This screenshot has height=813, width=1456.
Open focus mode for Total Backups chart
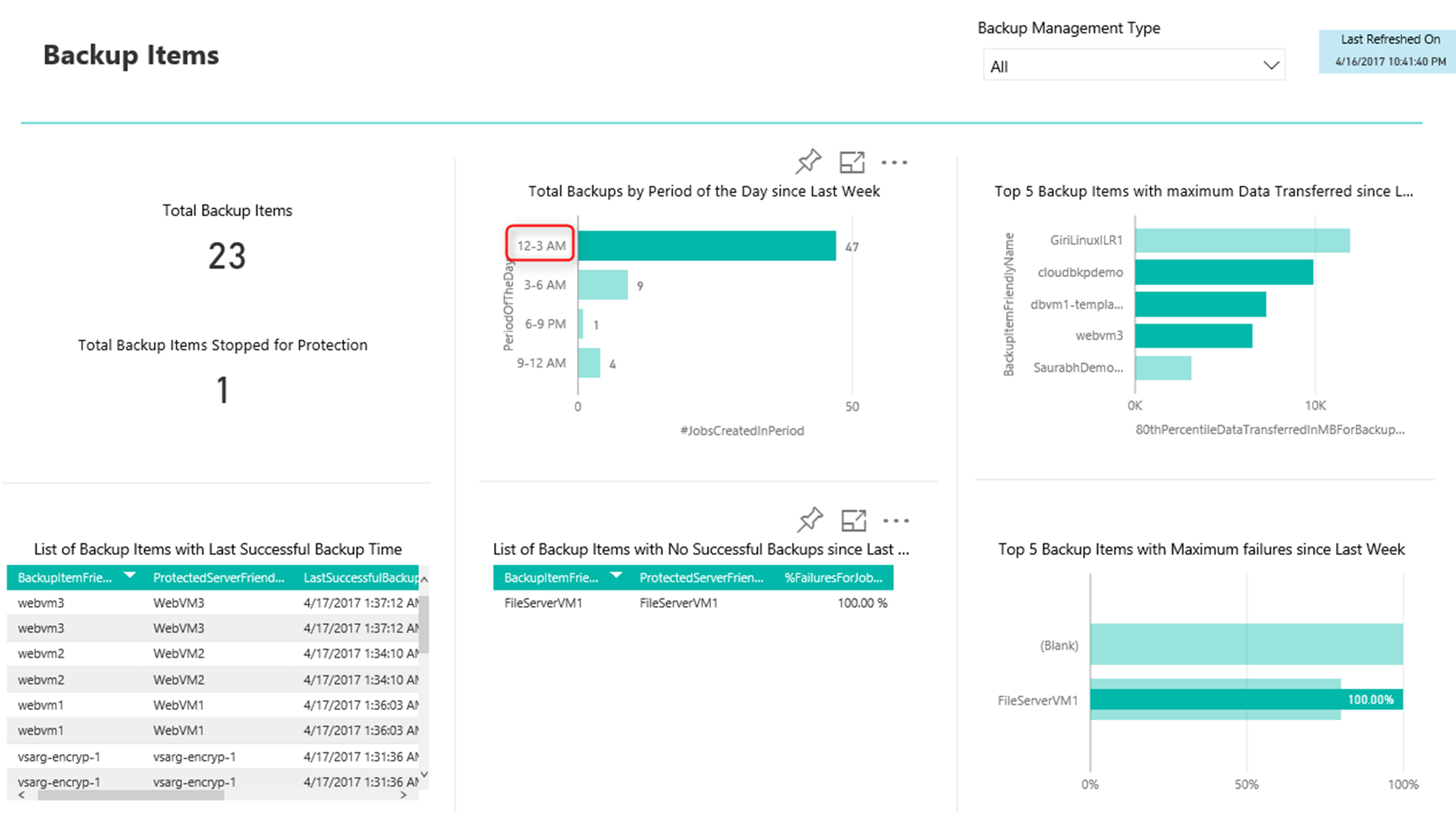click(852, 162)
